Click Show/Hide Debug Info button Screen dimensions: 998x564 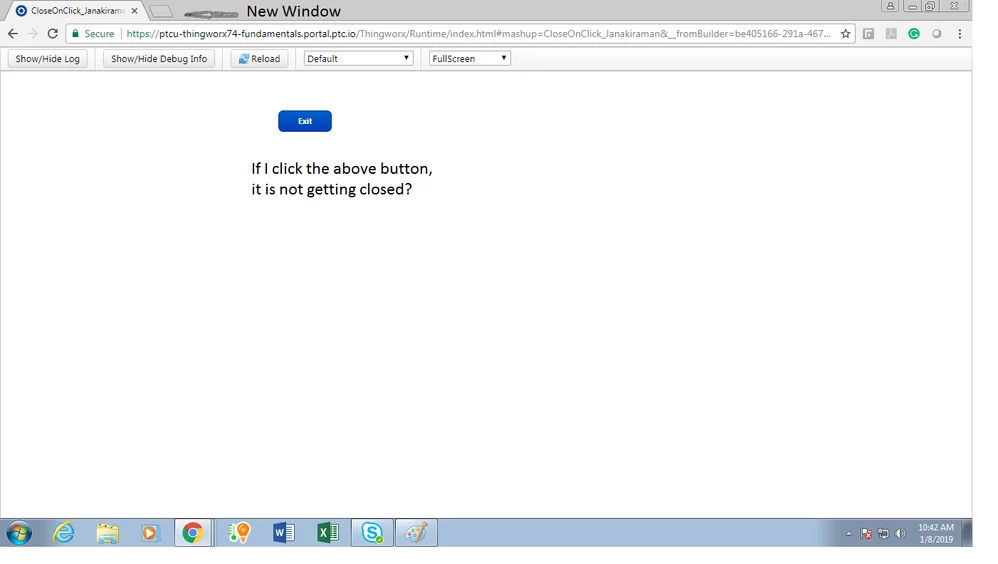click(159, 59)
